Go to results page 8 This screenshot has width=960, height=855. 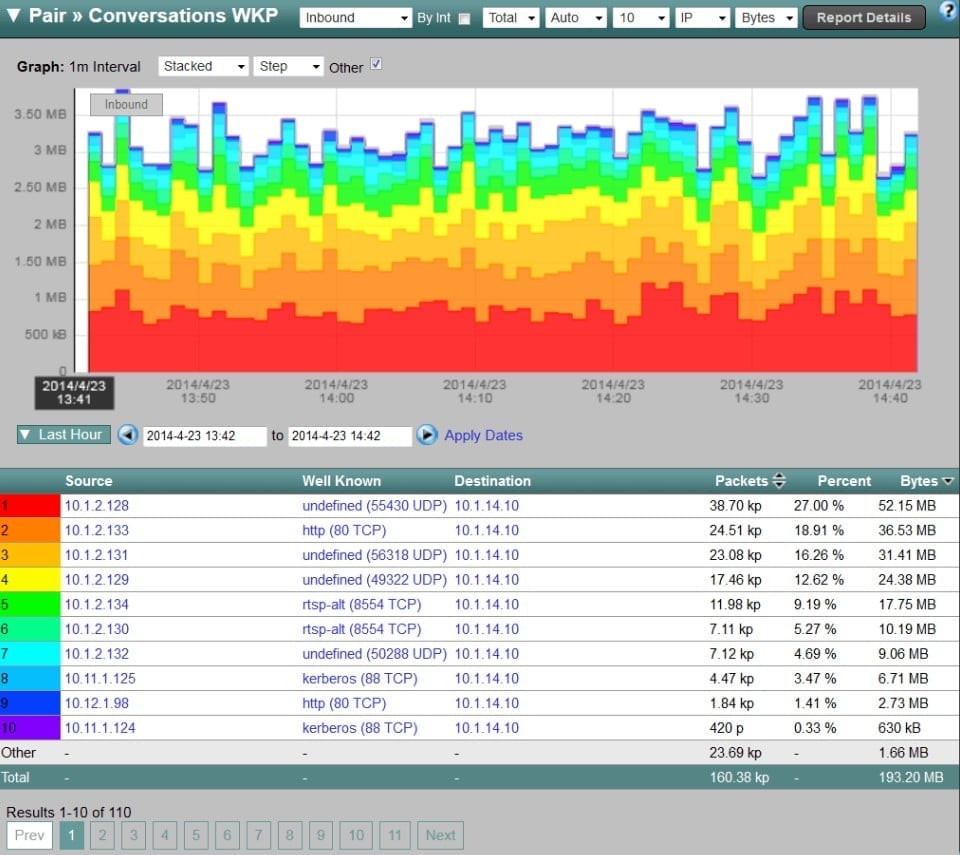coord(290,835)
